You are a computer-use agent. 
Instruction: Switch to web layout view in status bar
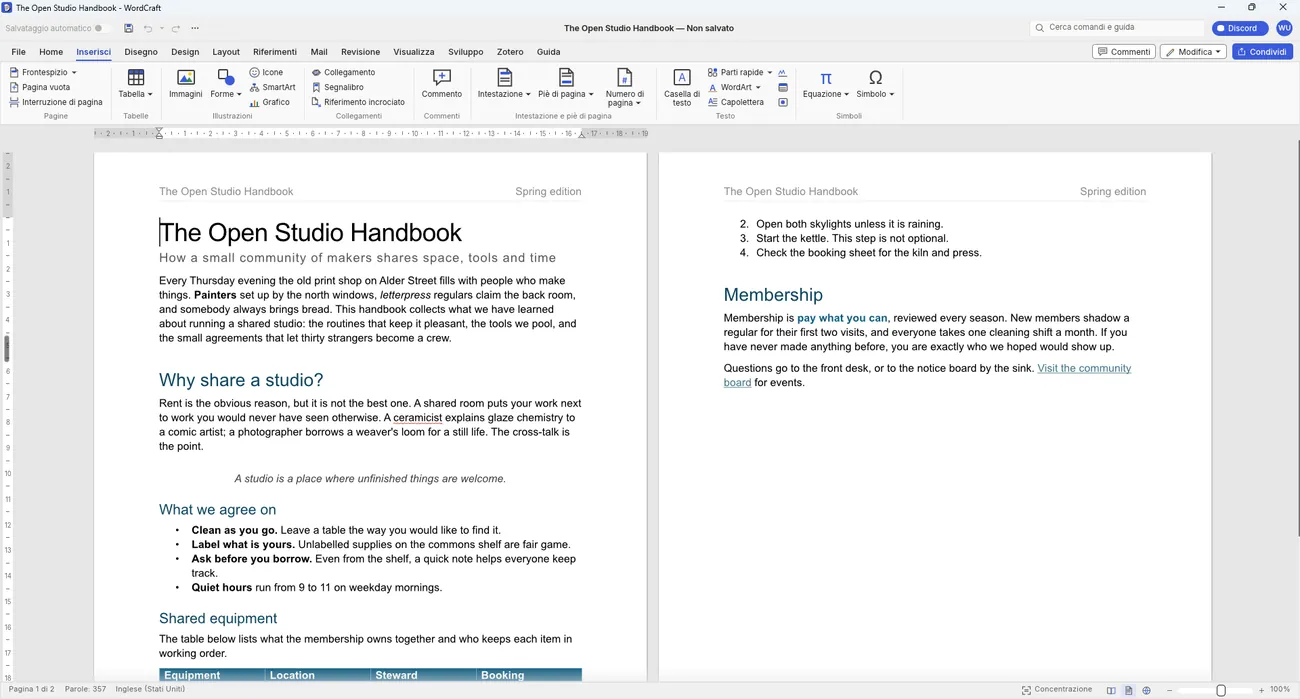(x=1147, y=690)
